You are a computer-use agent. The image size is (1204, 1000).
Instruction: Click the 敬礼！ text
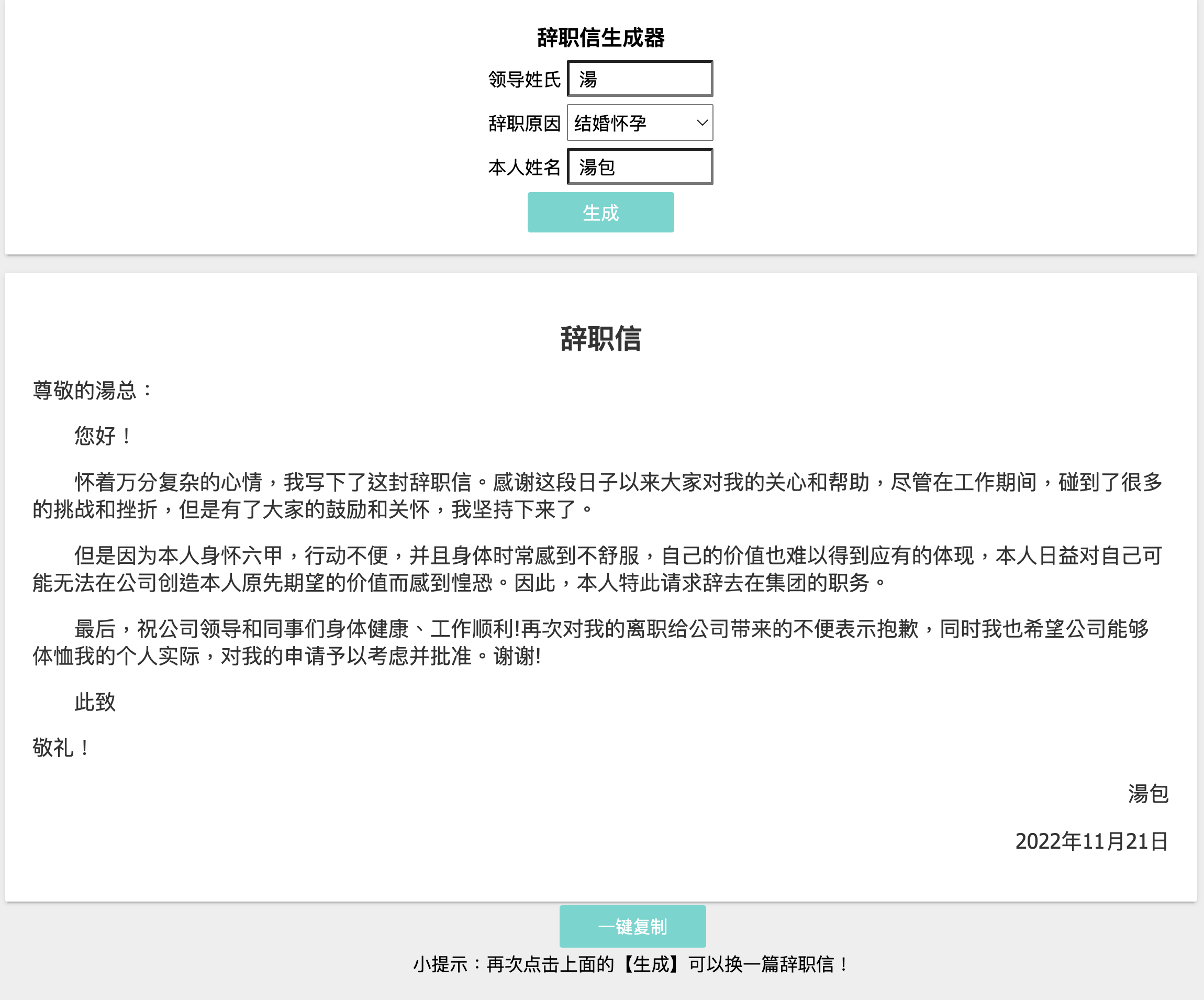click(x=61, y=748)
